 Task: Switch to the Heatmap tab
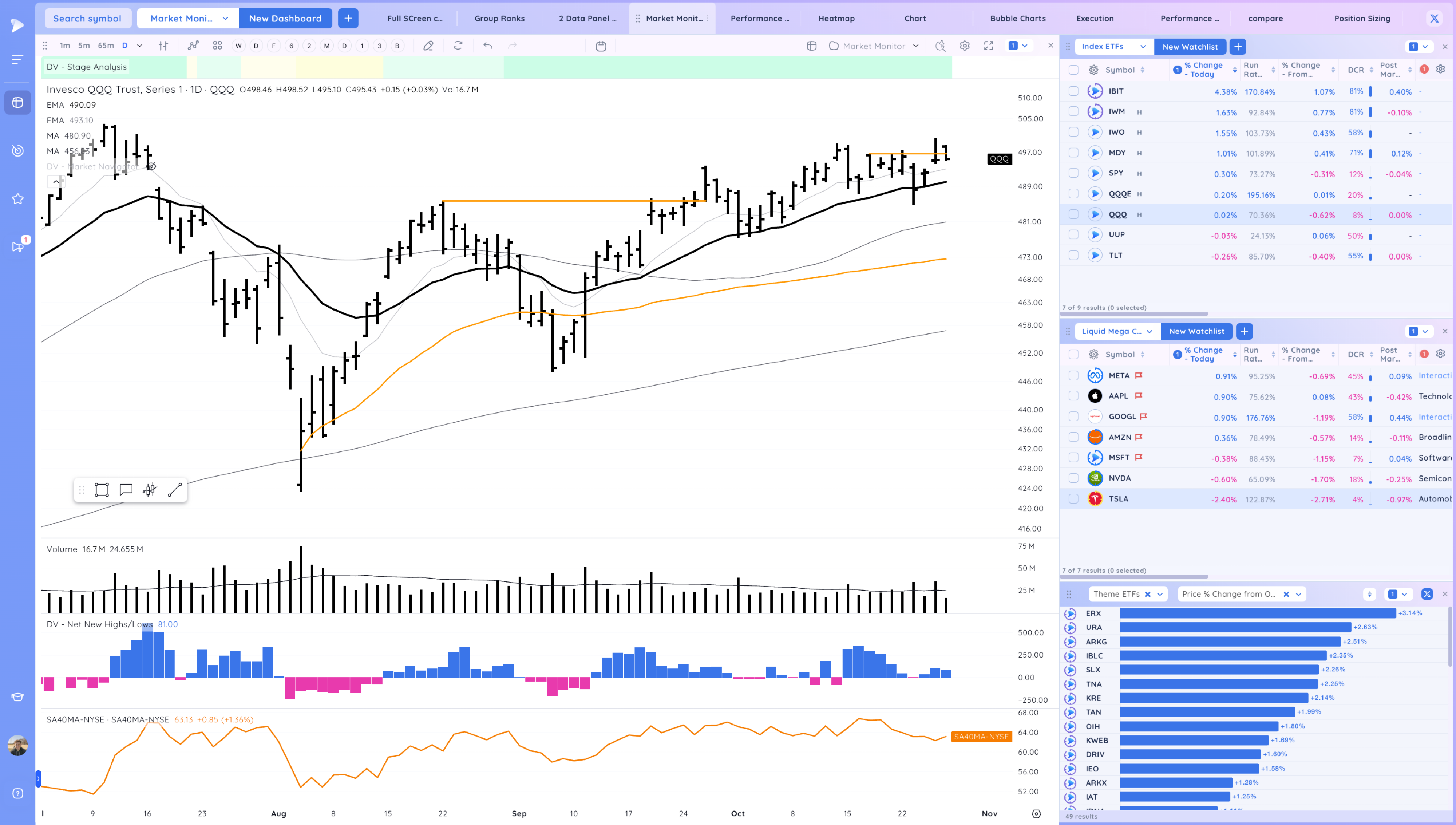[836, 18]
